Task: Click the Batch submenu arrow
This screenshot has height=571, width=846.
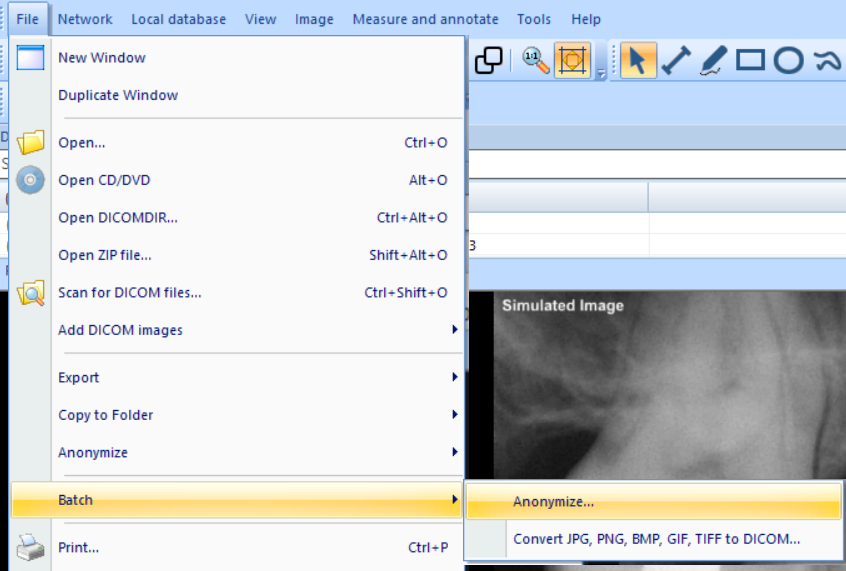Action: click(455, 500)
